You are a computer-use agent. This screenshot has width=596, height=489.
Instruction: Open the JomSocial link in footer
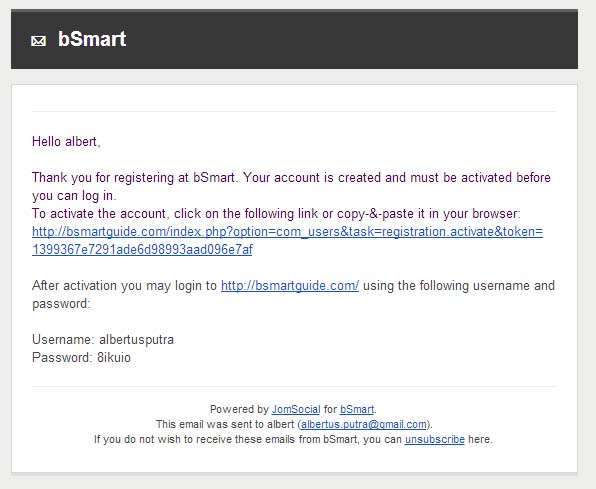296,409
